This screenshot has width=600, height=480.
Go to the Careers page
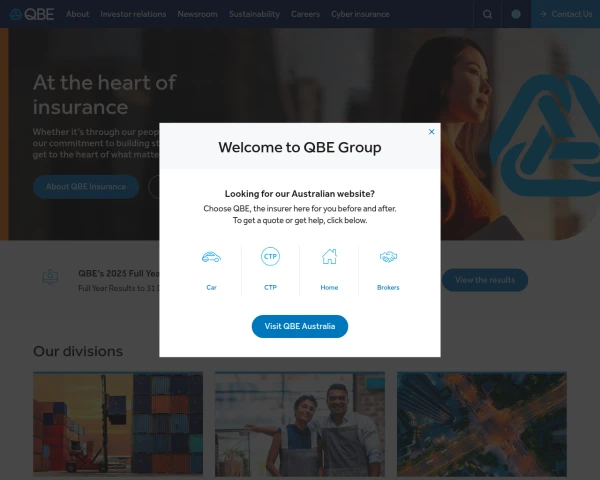(x=305, y=14)
